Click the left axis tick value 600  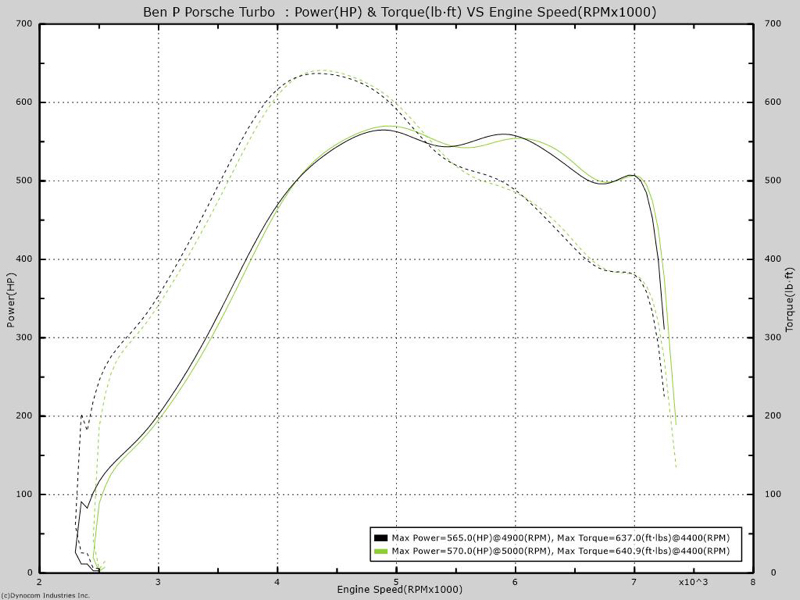point(24,102)
